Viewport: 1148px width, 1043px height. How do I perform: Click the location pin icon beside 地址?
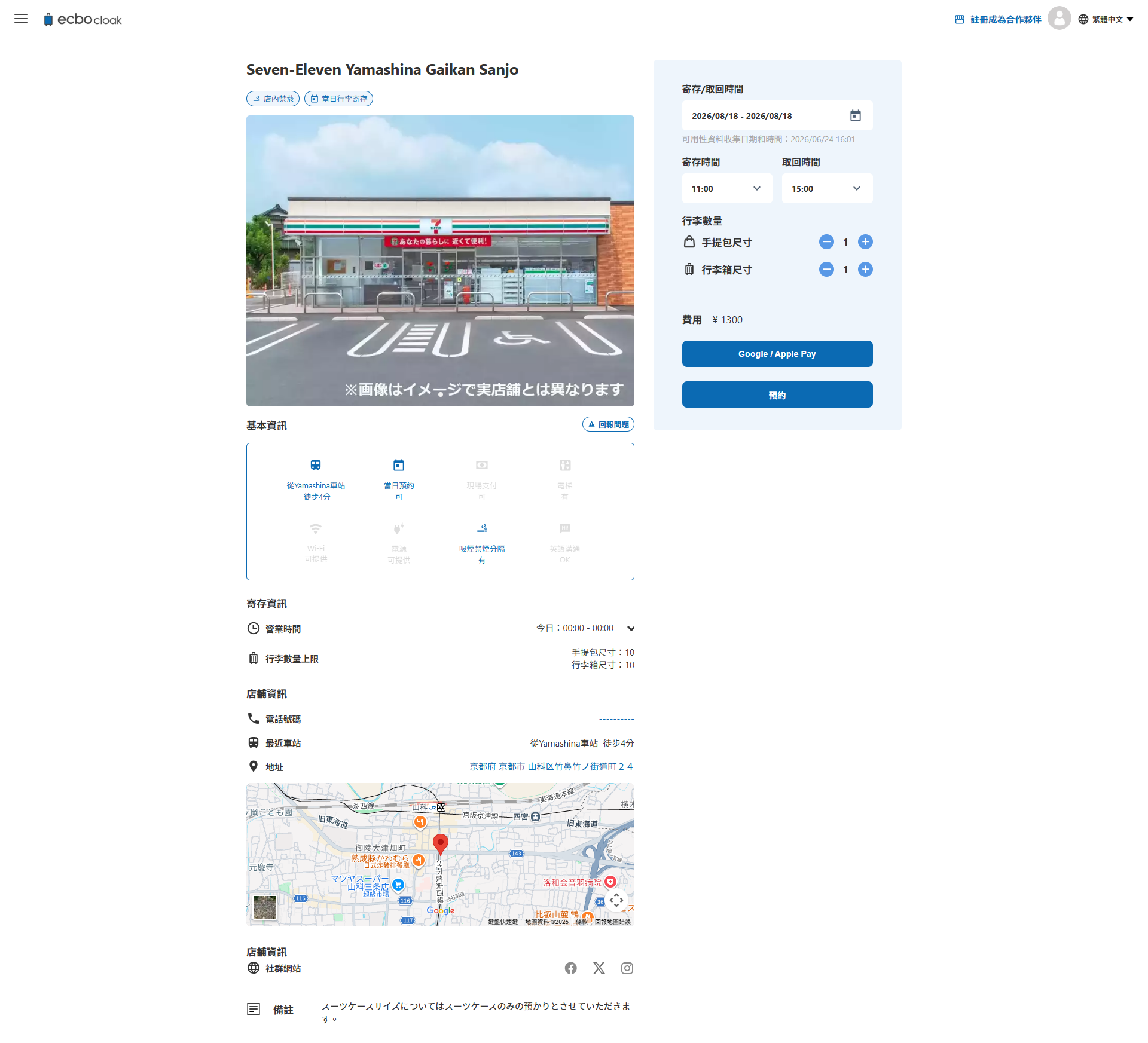[254, 766]
